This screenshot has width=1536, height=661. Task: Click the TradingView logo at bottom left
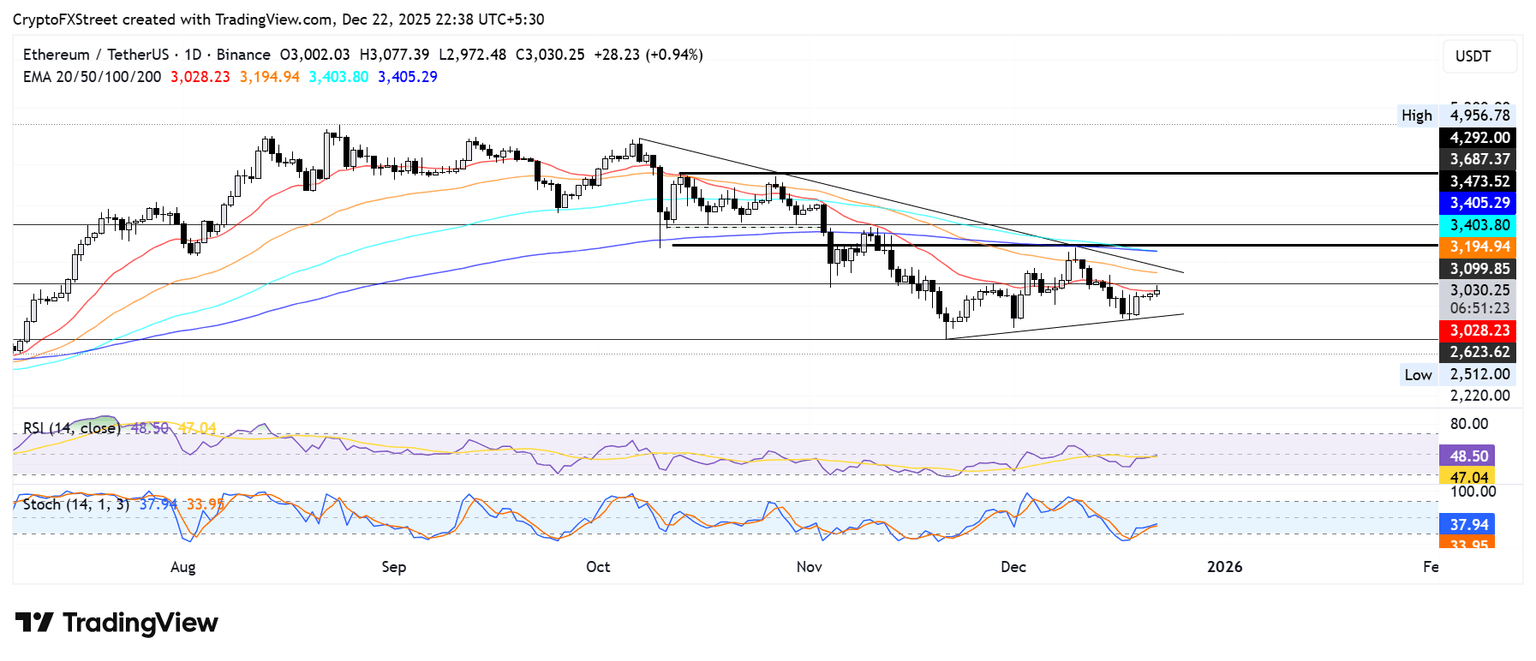click(x=117, y=622)
